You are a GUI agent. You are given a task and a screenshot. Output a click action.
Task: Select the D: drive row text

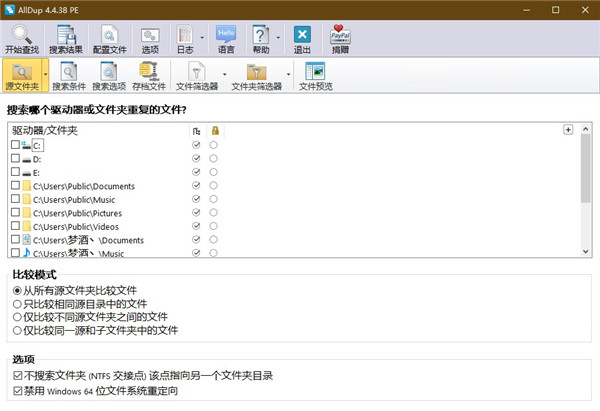pyautogui.click(x=37, y=159)
